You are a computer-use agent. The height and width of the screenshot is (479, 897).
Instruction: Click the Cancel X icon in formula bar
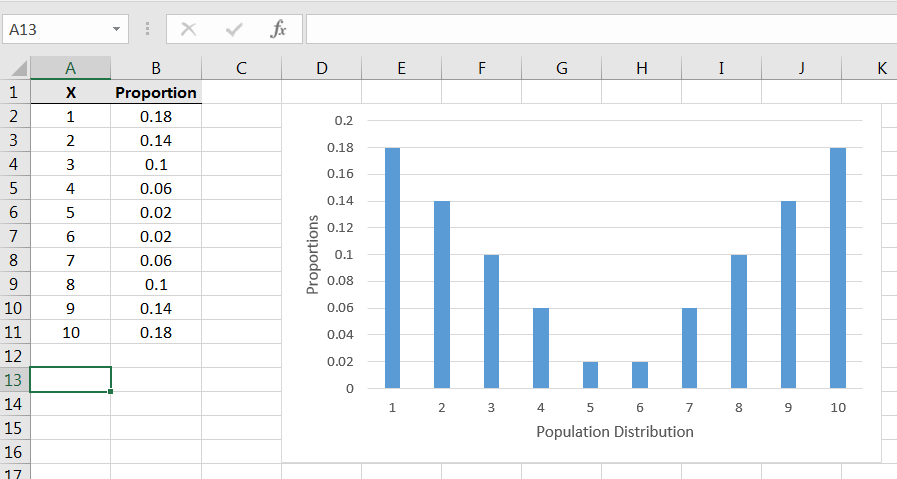pyautogui.click(x=188, y=29)
